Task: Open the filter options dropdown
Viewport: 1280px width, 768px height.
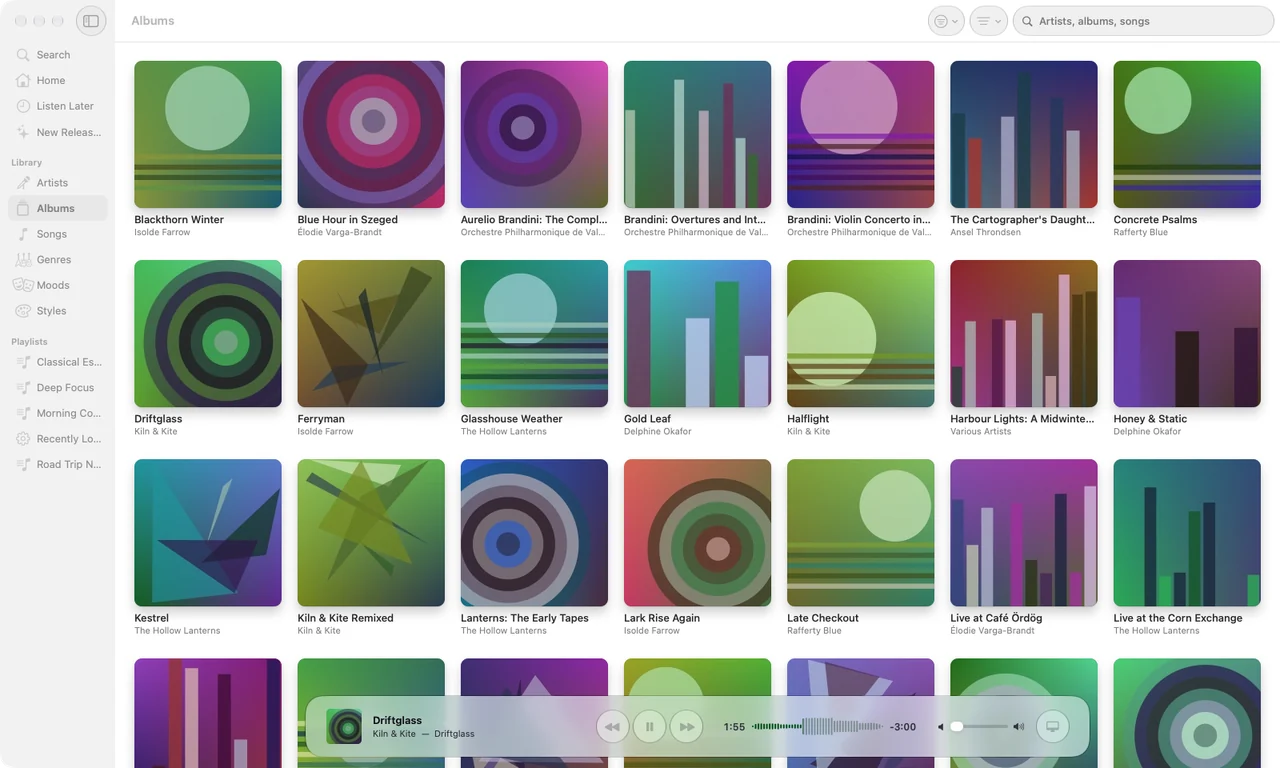Action: 946,21
